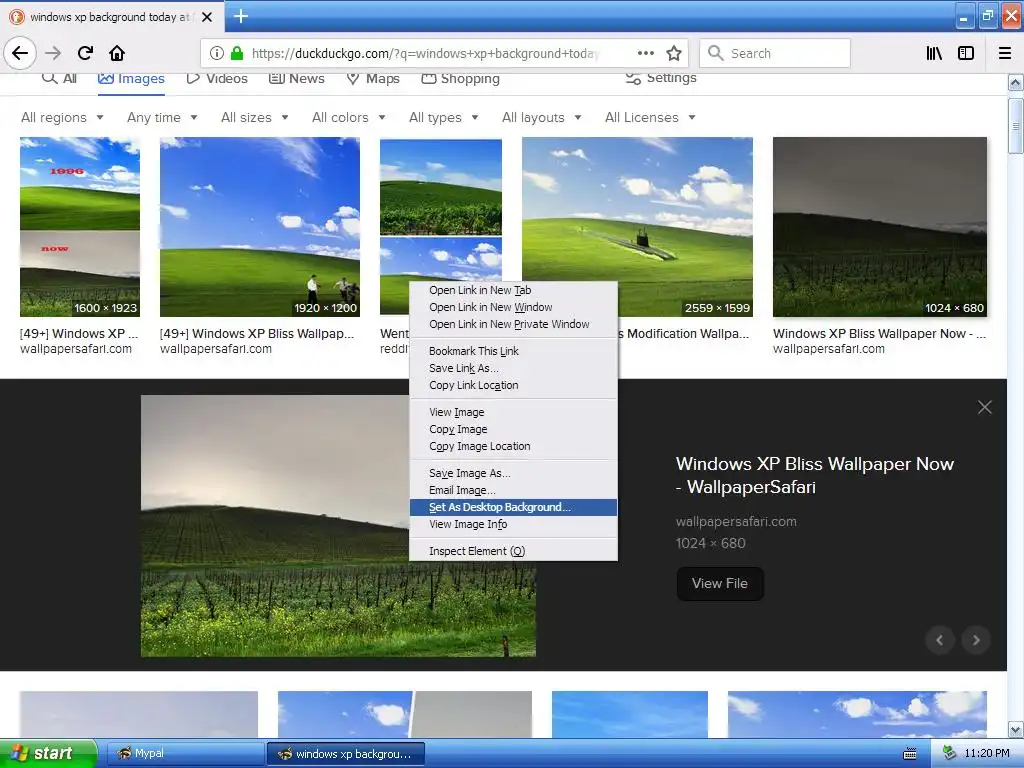Switch to Mypal taskbar button

(185, 753)
